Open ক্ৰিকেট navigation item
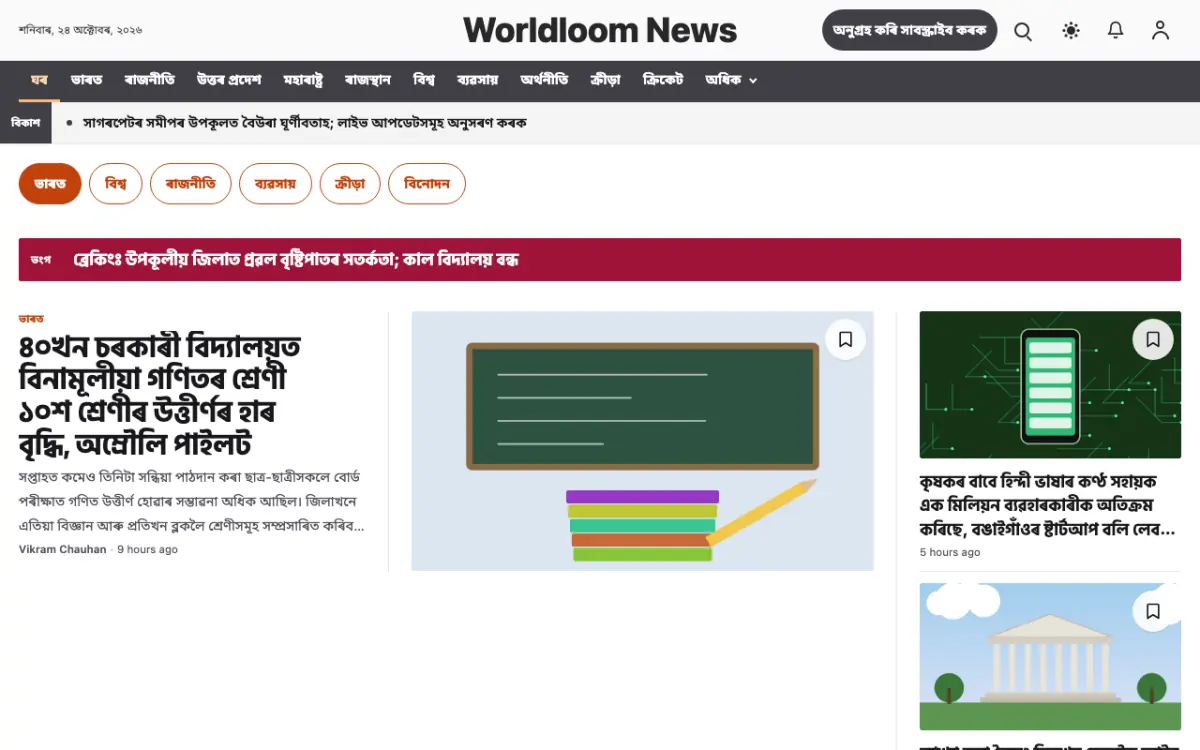Viewport: 1200px width, 750px height. pos(663,80)
